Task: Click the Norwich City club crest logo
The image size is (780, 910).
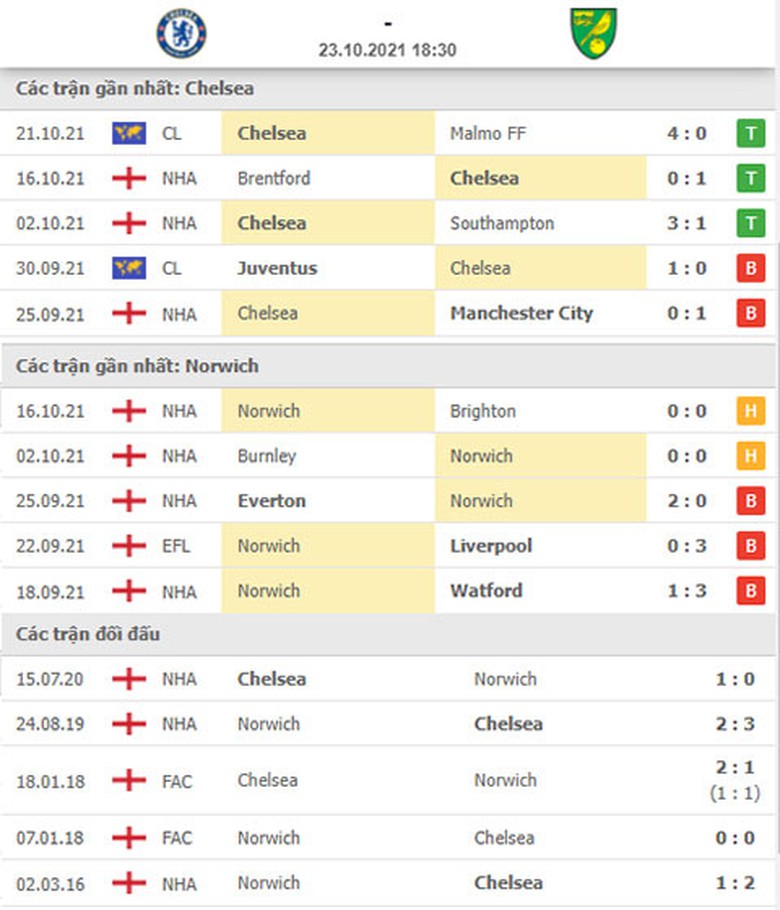Action: click(x=594, y=33)
